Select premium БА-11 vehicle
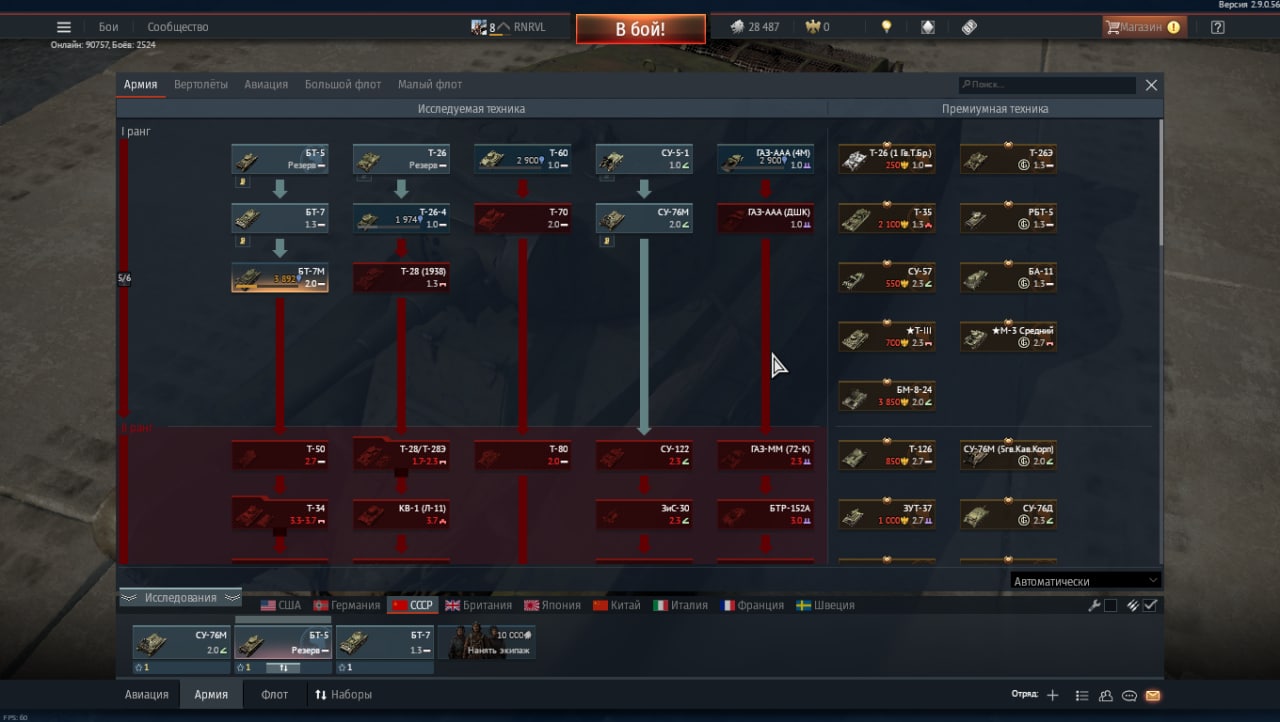 pyautogui.click(x=1009, y=277)
